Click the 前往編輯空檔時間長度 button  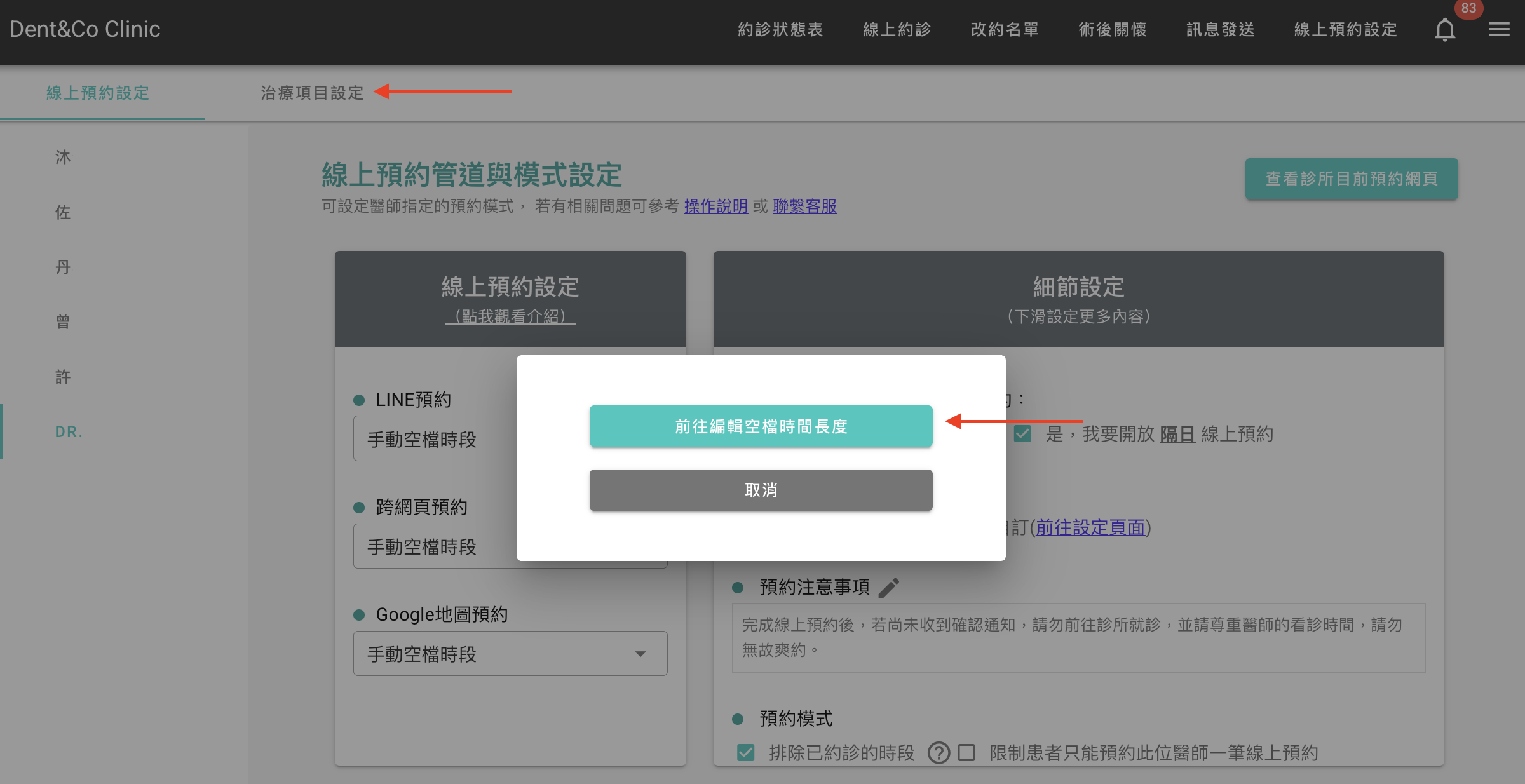click(x=761, y=426)
